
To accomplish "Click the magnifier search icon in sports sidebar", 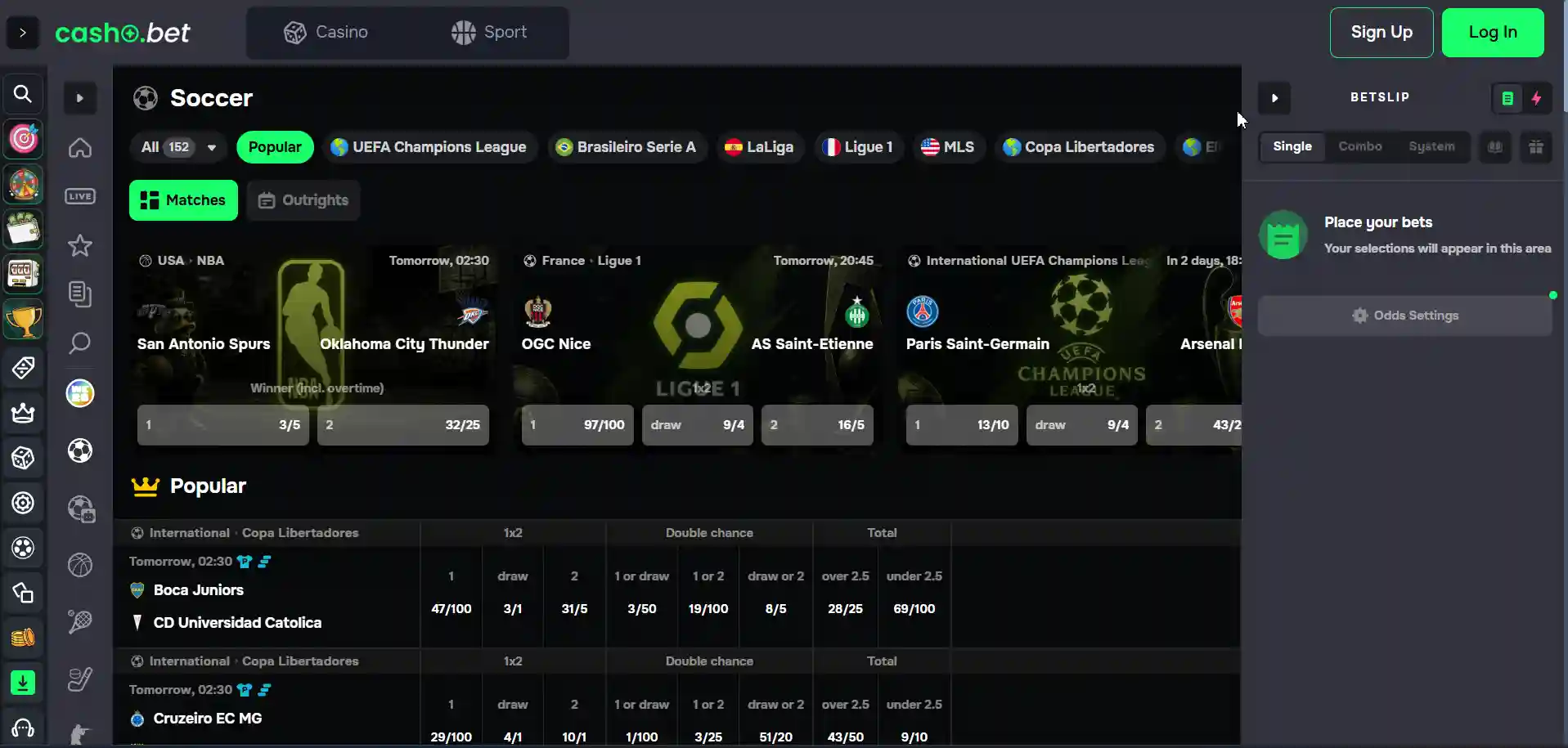I will [x=80, y=343].
